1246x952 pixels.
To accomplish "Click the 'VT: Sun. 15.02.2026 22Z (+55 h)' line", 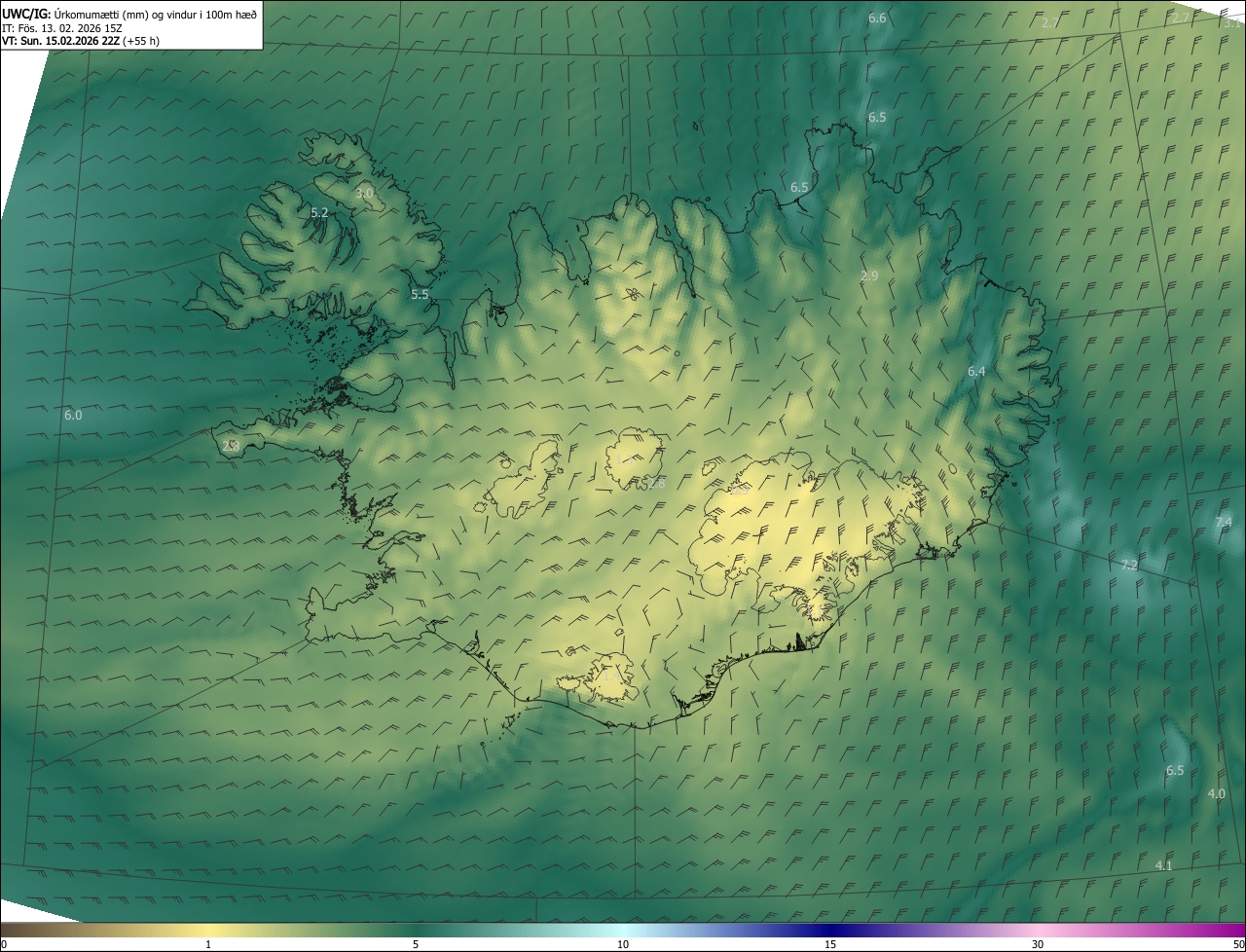I will 81,41.
